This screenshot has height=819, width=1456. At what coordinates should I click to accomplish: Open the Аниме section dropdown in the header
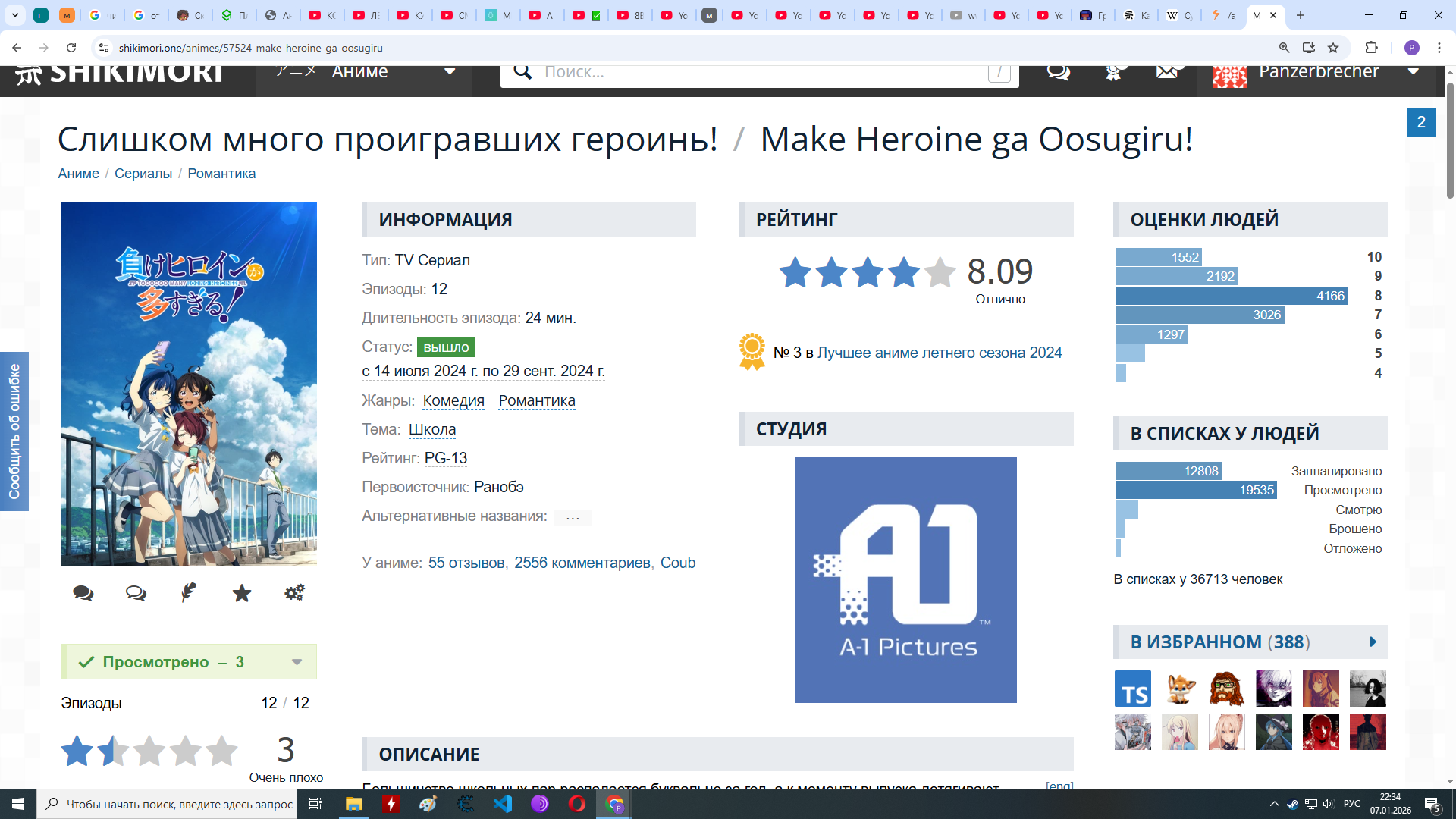coord(449,72)
